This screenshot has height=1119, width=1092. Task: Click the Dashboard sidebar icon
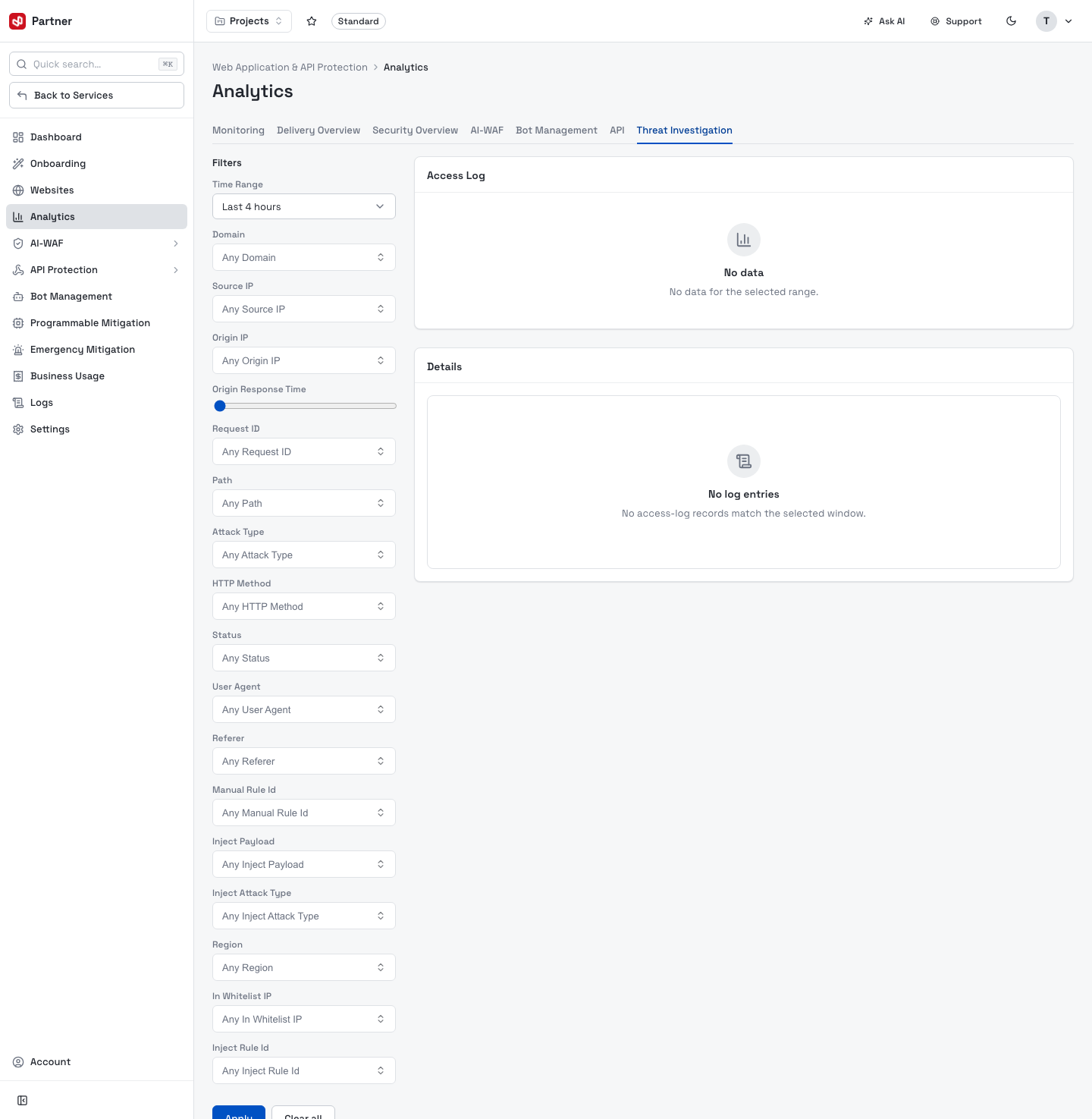(18, 137)
